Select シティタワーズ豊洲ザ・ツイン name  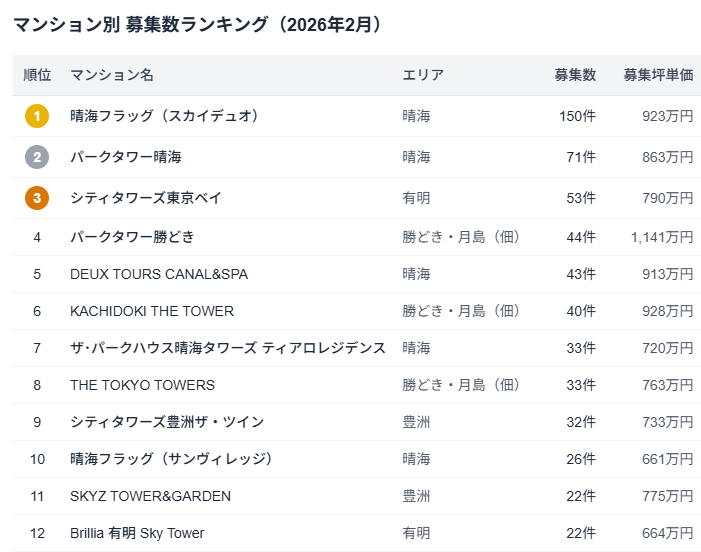coord(167,422)
